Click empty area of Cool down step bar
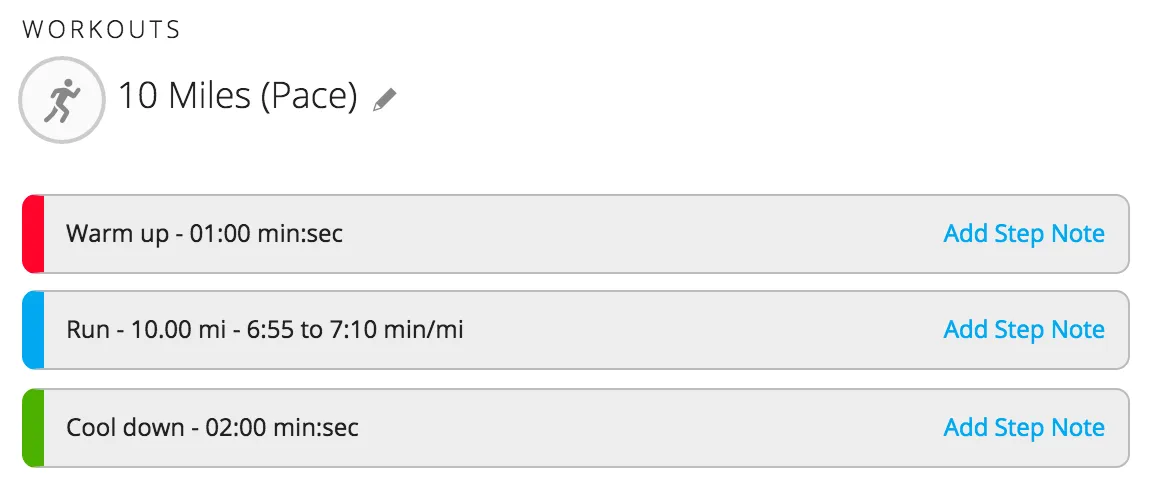 pos(649,428)
